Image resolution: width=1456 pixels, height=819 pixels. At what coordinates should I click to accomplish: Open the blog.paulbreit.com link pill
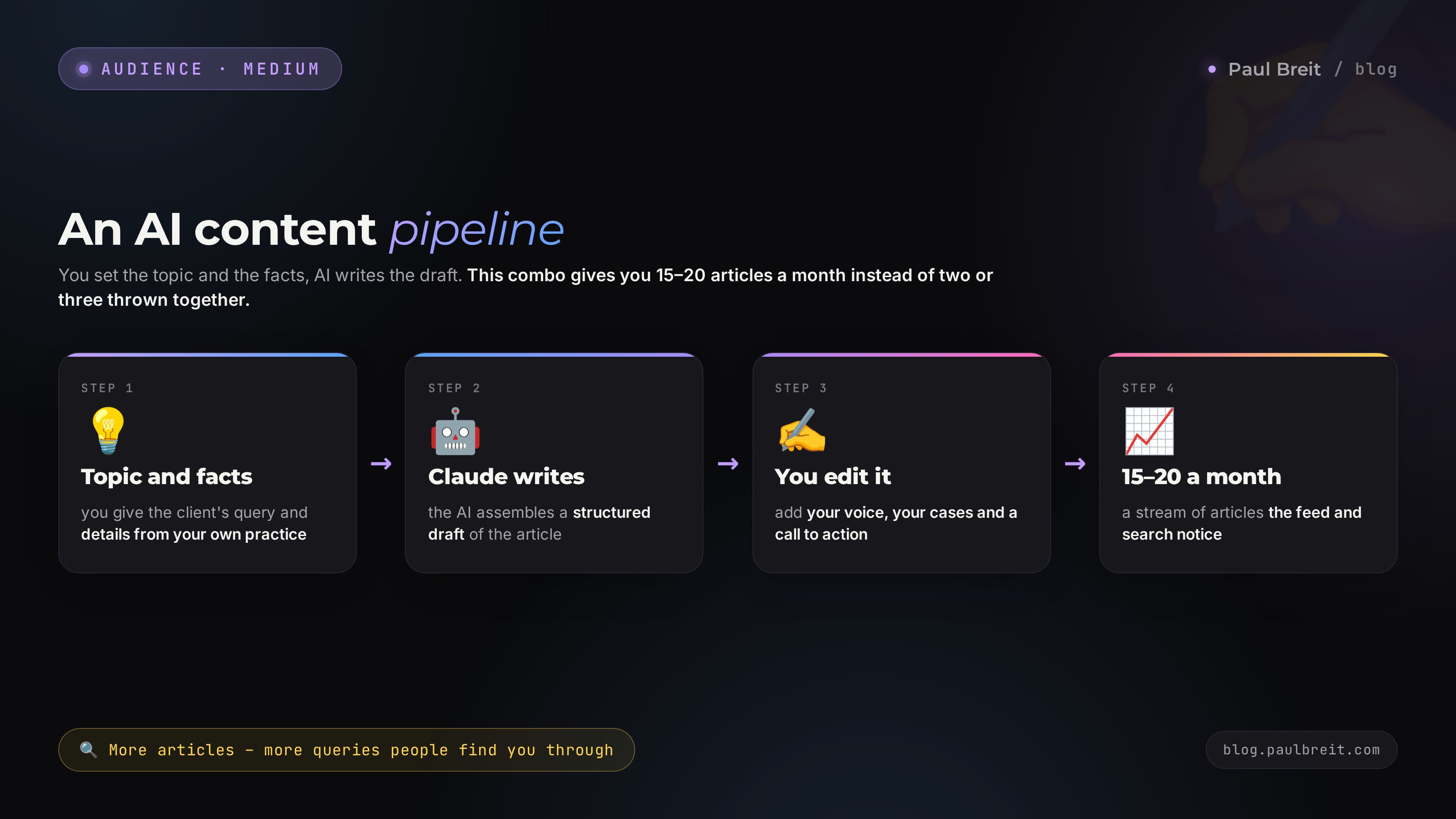1301,749
